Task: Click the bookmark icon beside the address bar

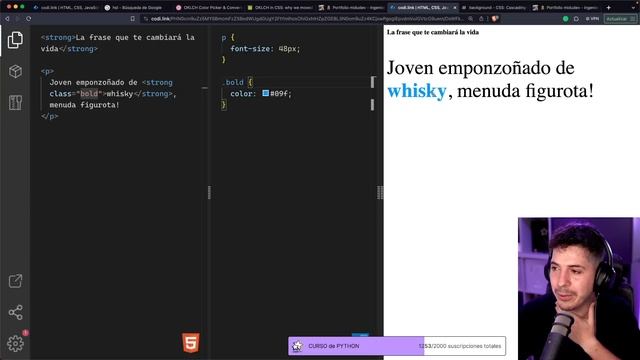Action: pos(133,19)
